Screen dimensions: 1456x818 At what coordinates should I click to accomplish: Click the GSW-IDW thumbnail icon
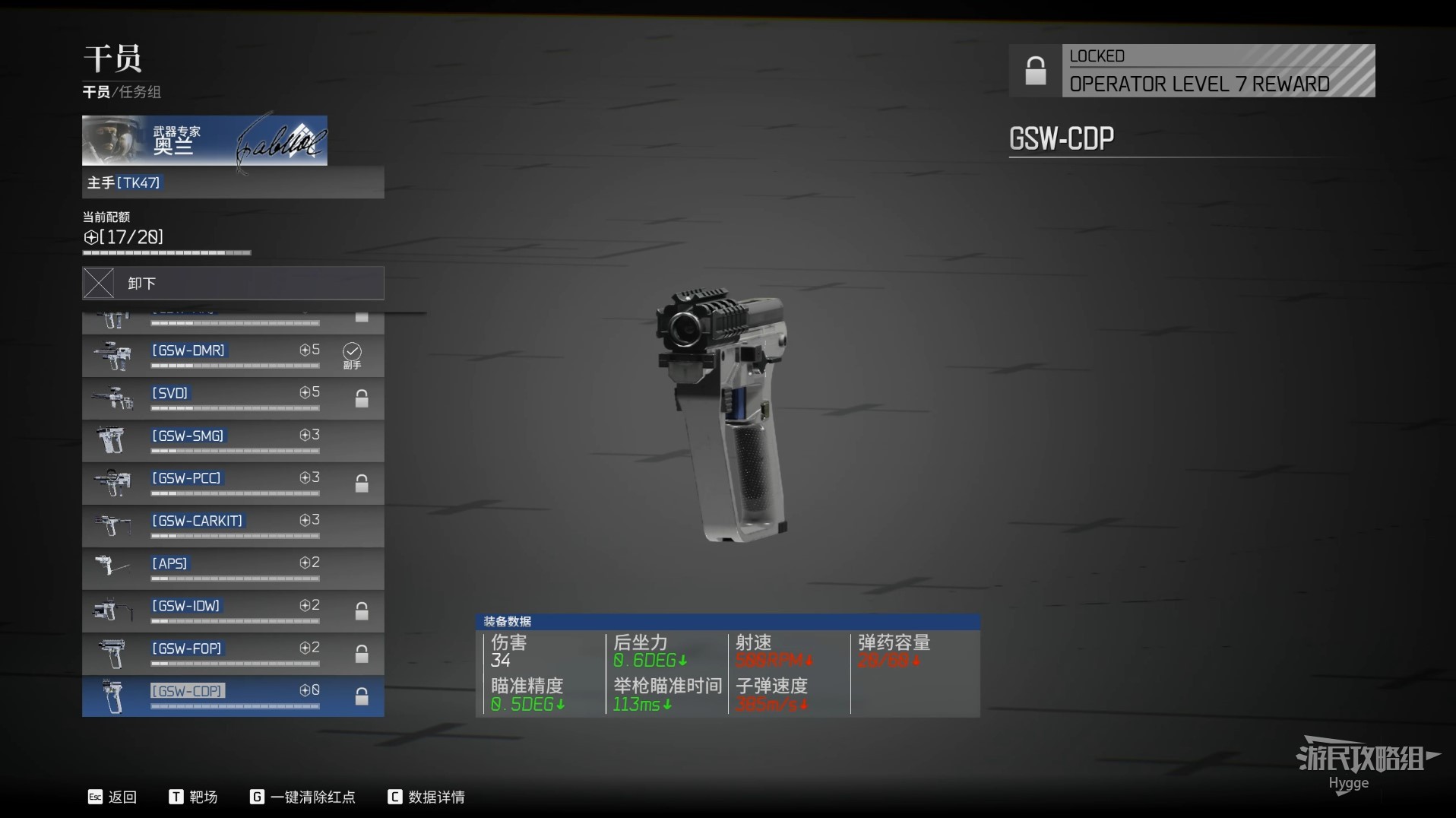[111, 610]
